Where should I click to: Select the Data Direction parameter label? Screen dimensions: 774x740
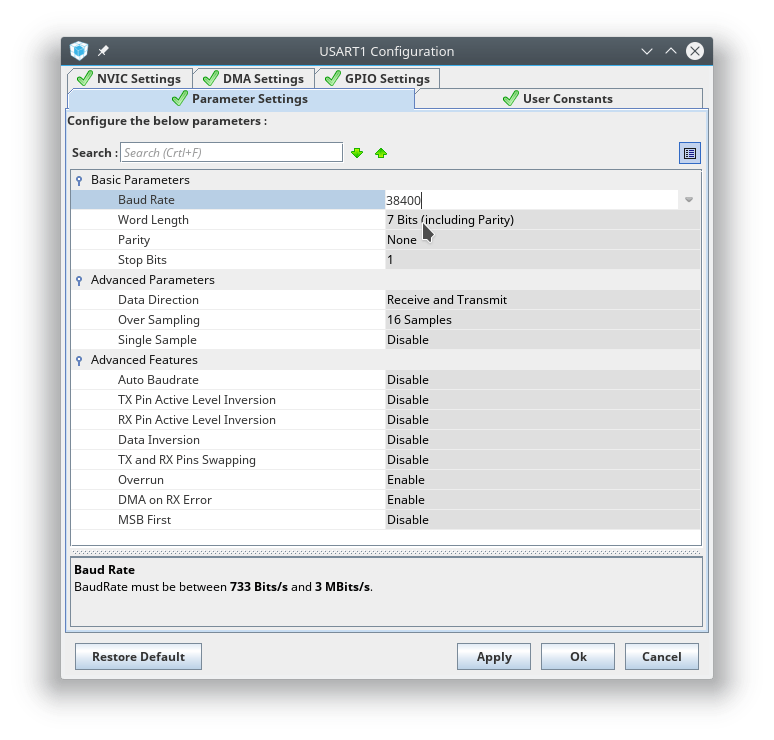point(158,300)
